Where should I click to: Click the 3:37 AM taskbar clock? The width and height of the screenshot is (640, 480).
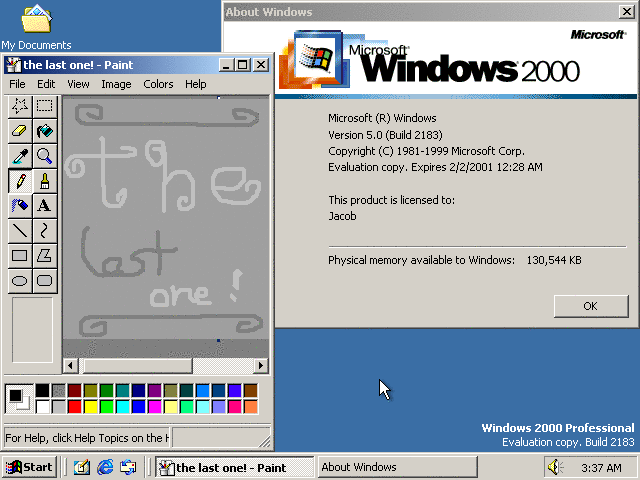[x=601, y=467]
